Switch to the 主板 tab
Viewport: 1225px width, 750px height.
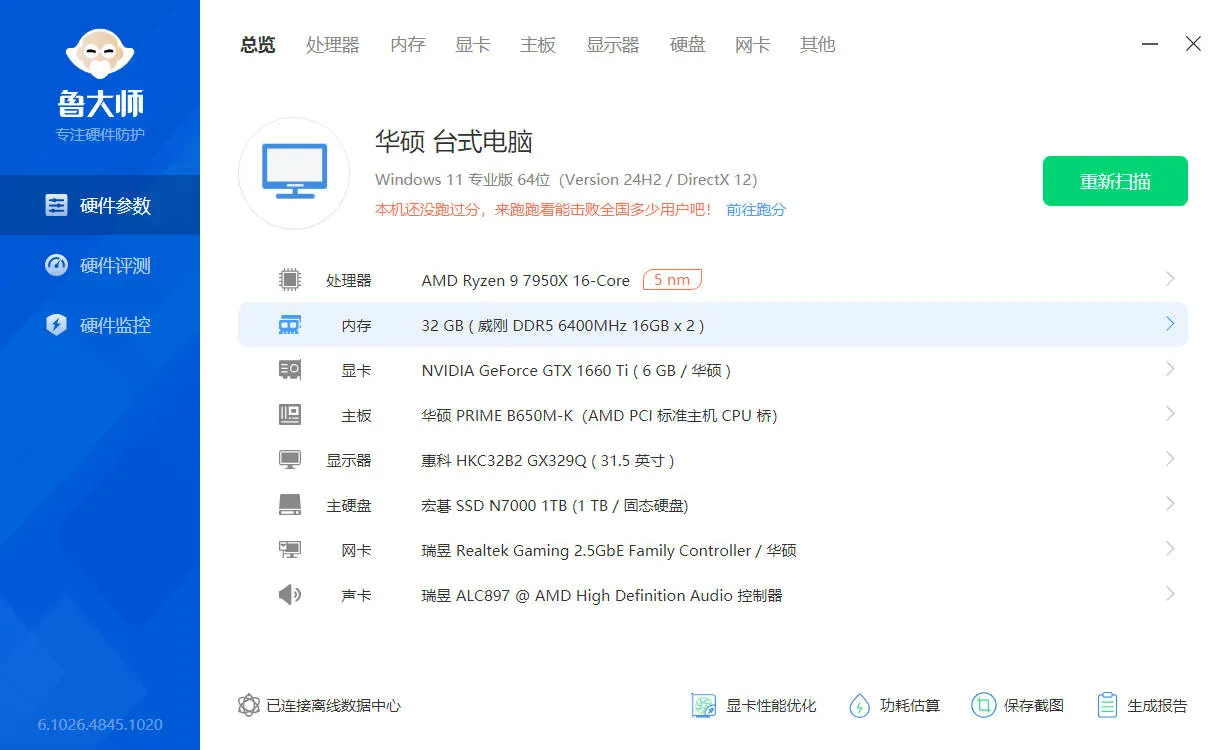(538, 45)
